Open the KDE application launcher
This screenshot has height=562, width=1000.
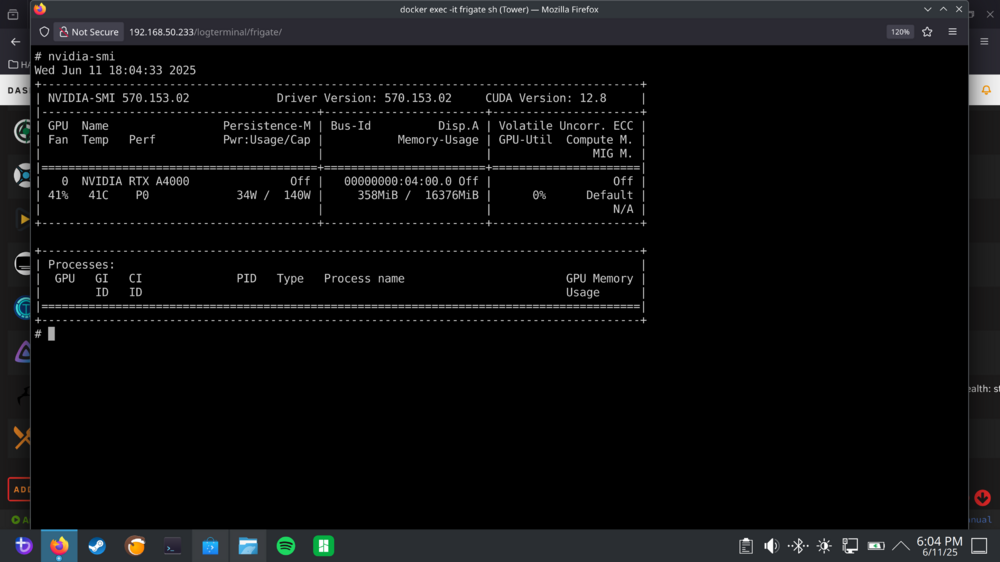(x=23, y=545)
